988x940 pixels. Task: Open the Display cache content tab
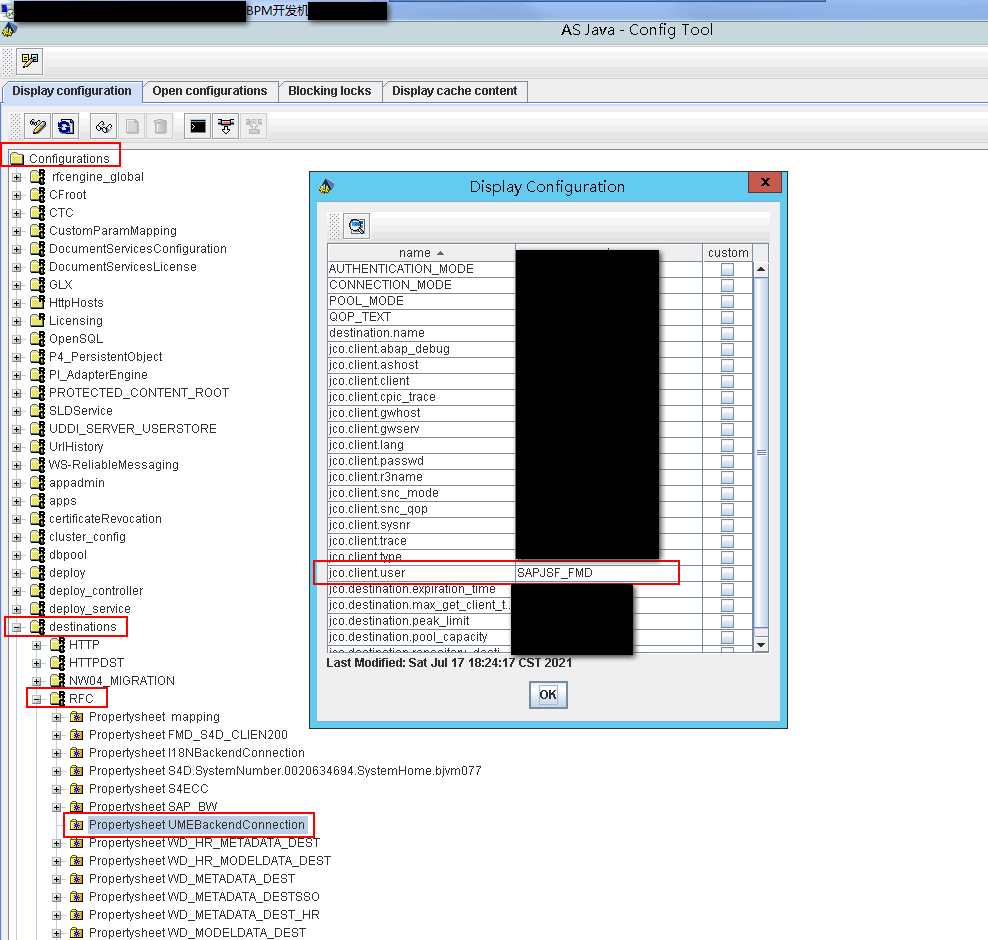[x=454, y=91]
